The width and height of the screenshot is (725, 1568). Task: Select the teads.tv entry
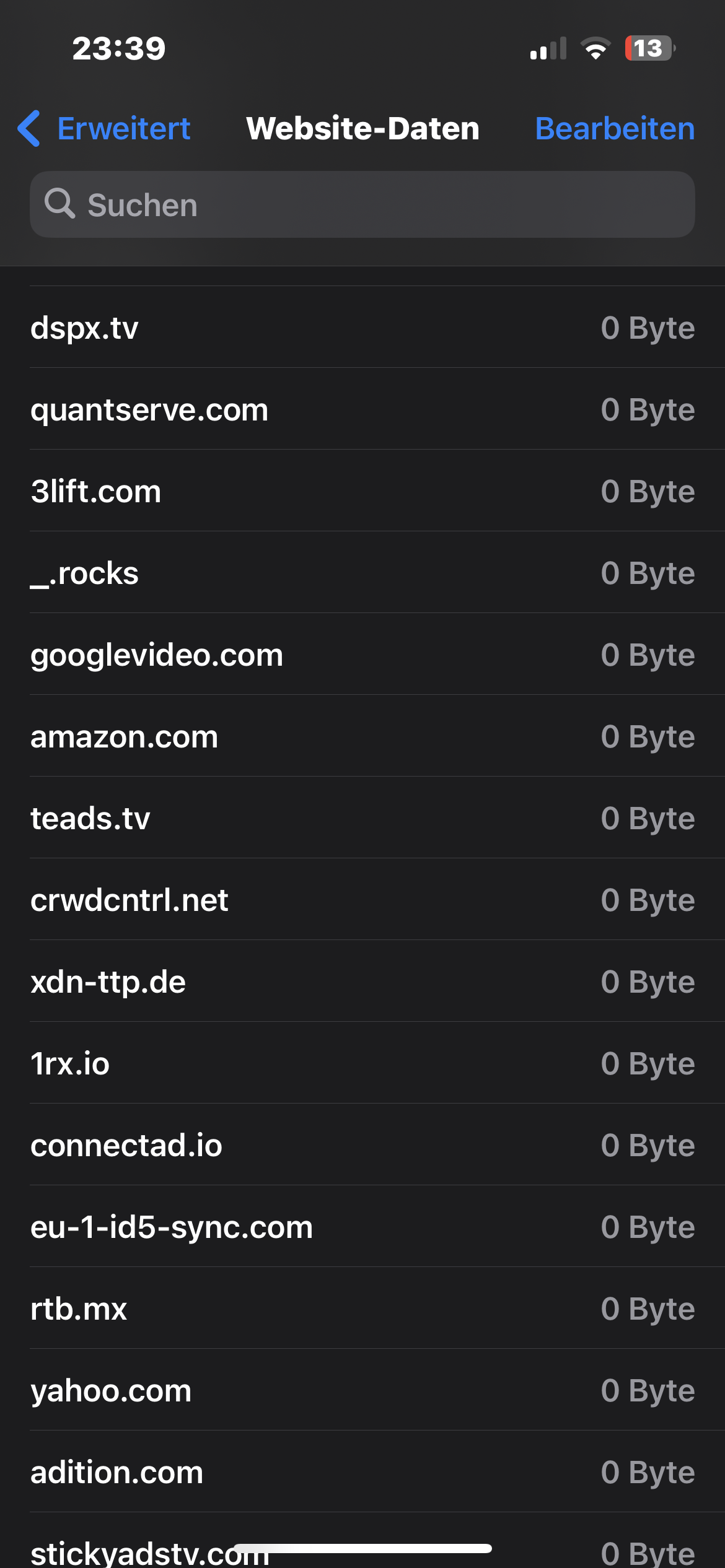click(362, 818)
